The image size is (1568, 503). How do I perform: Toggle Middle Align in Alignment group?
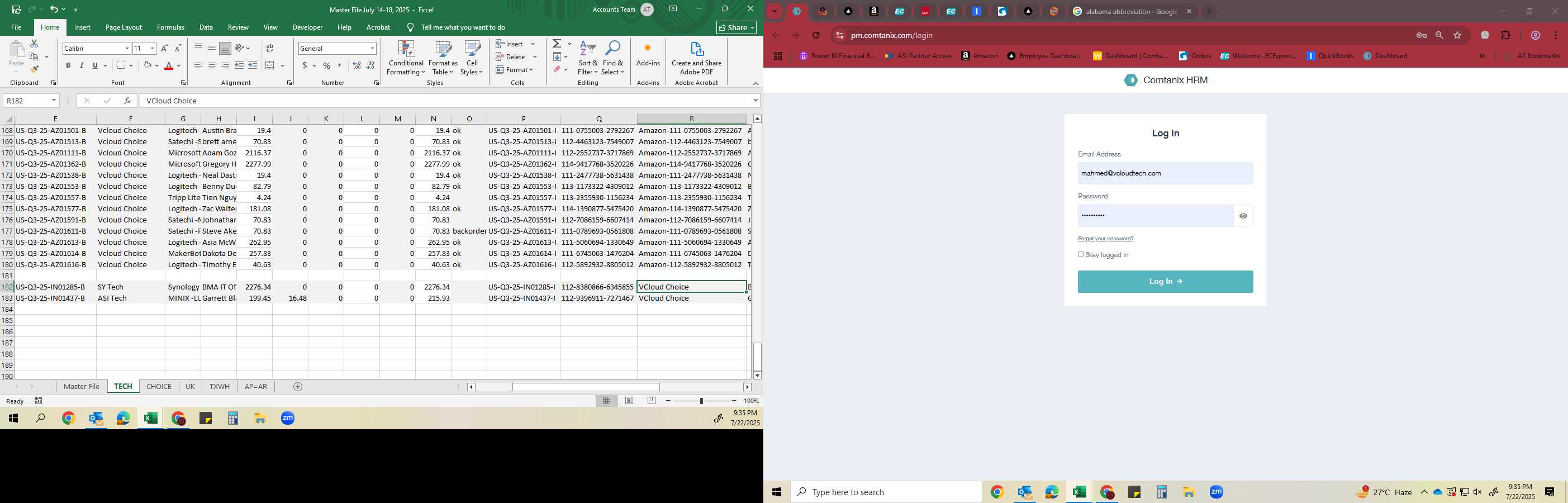[x=212, y=48]
